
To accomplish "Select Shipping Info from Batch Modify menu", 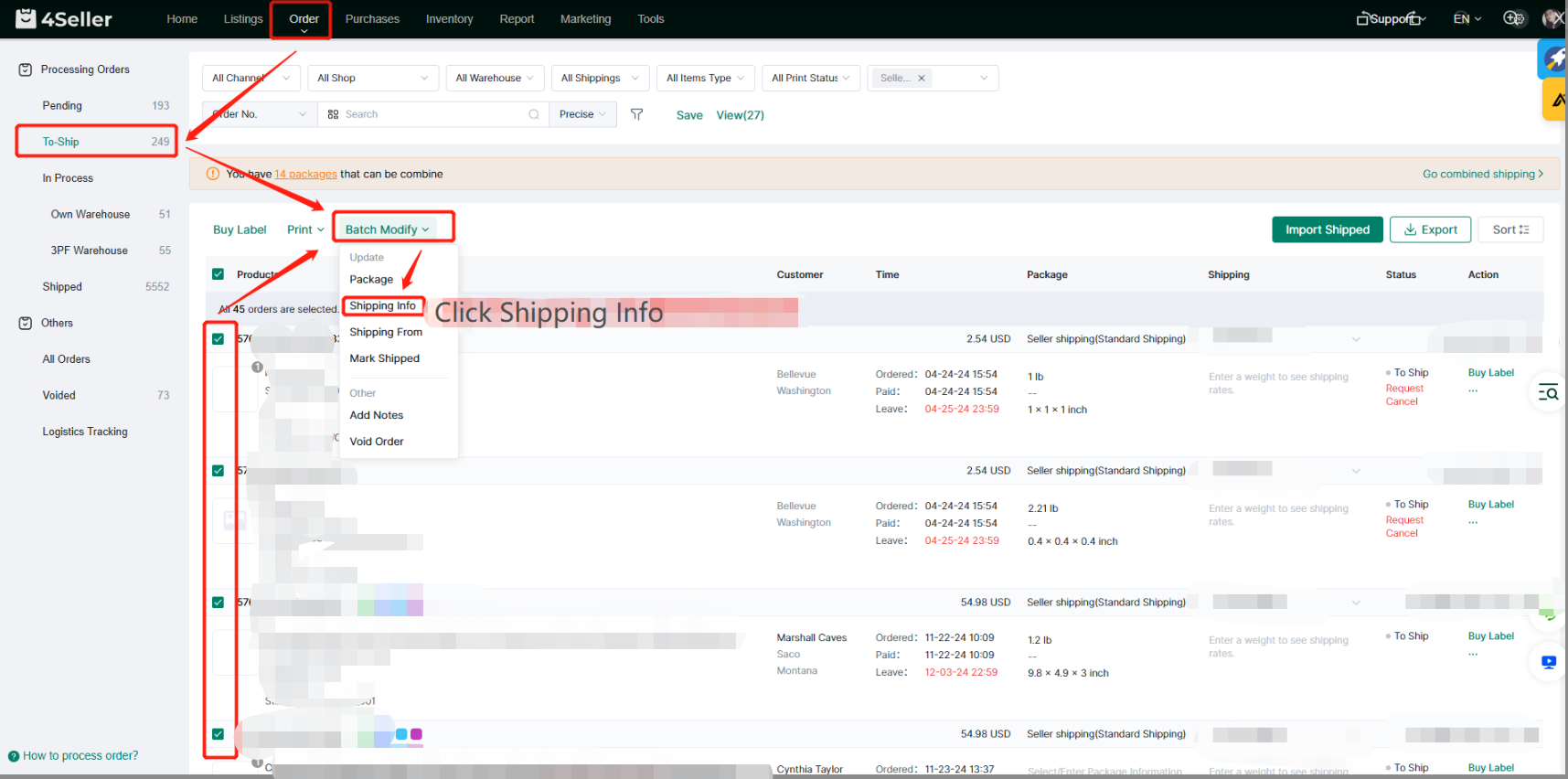I will 383,306.
